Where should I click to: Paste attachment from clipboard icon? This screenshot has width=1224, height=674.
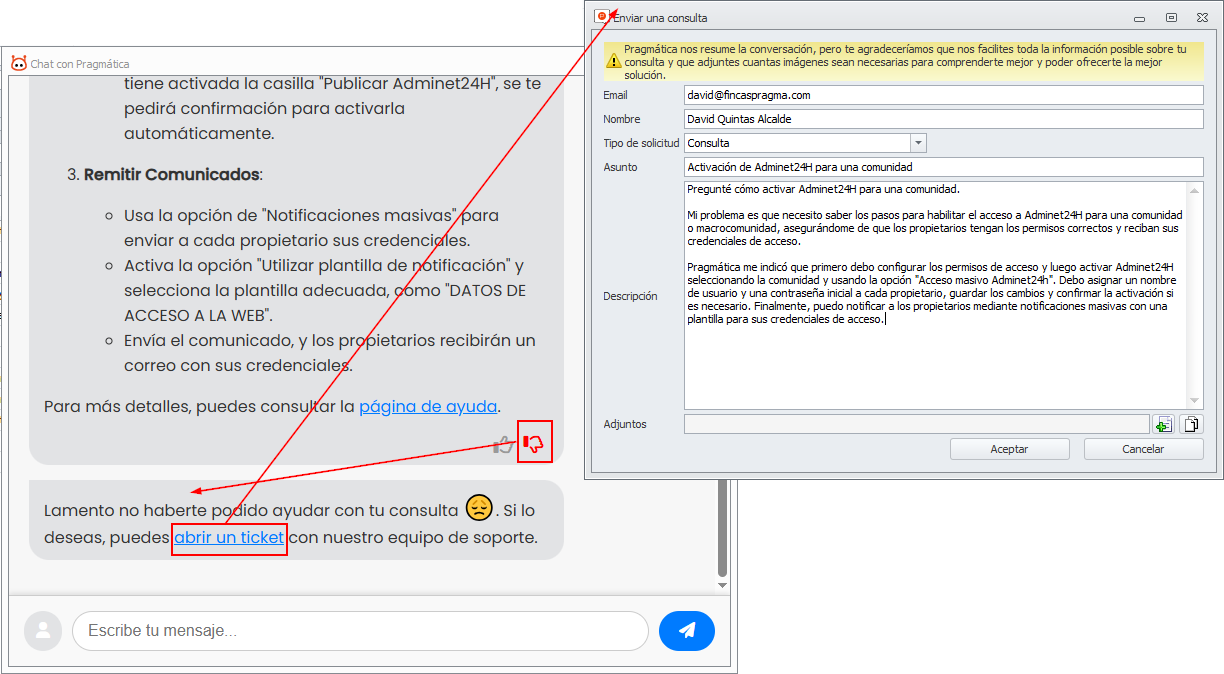pos(1191,425)
